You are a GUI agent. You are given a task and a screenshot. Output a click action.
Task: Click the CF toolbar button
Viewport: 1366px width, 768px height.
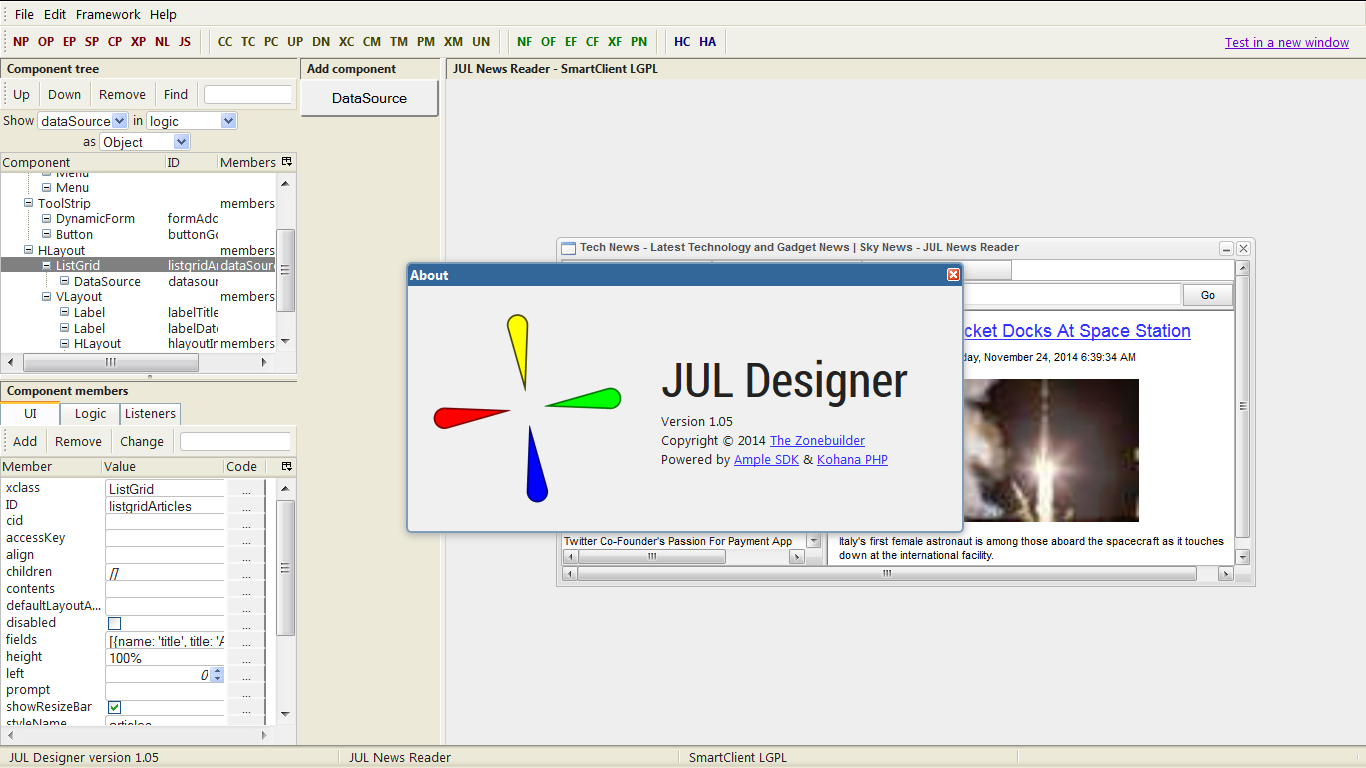click(x=593, y=41)
